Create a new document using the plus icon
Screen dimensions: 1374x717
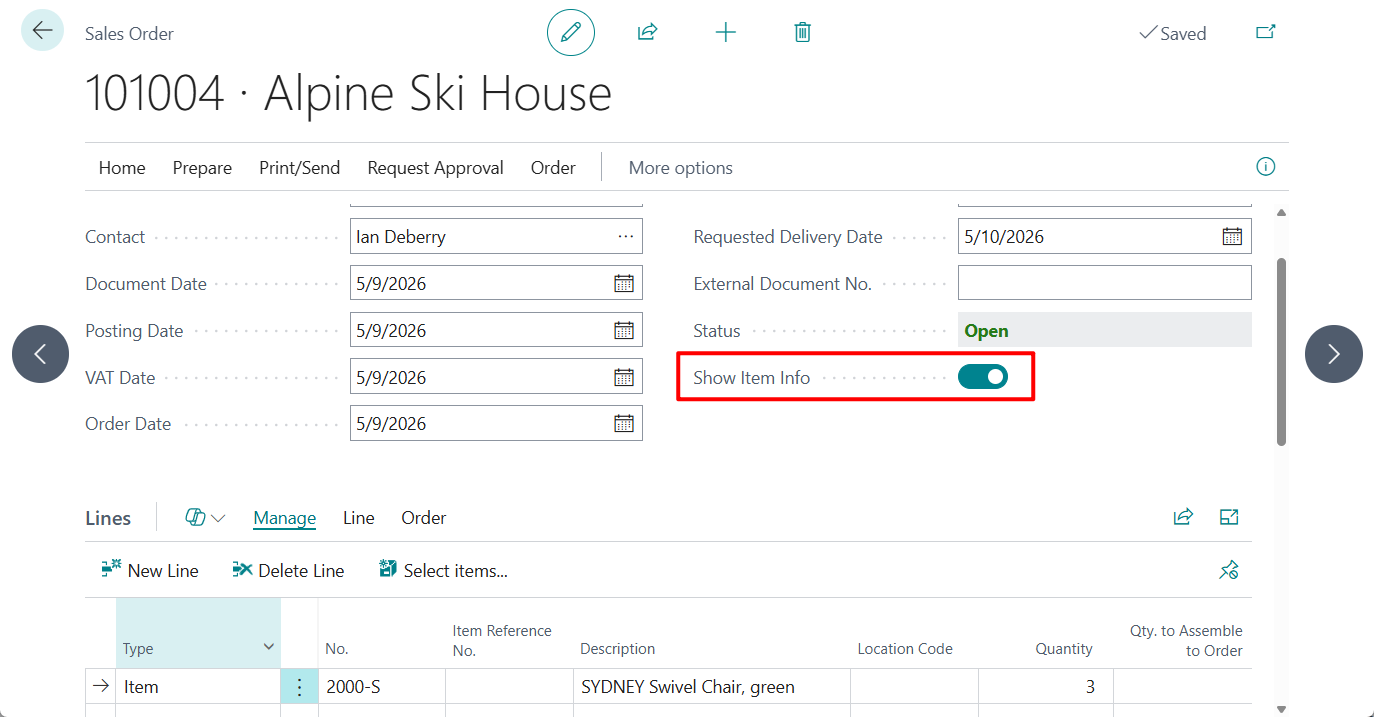725,32
